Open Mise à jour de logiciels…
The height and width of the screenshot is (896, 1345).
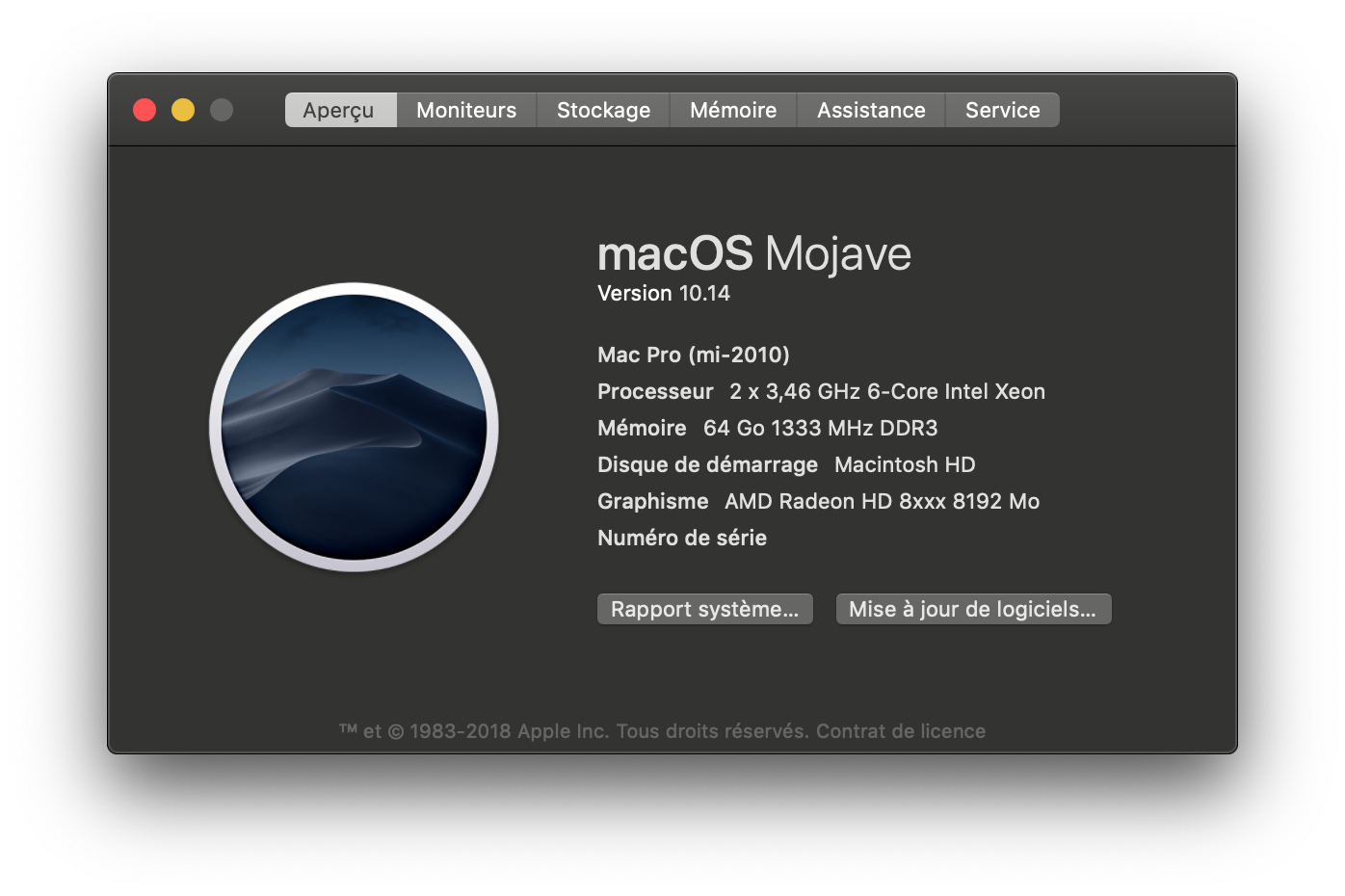pos(973,609)
